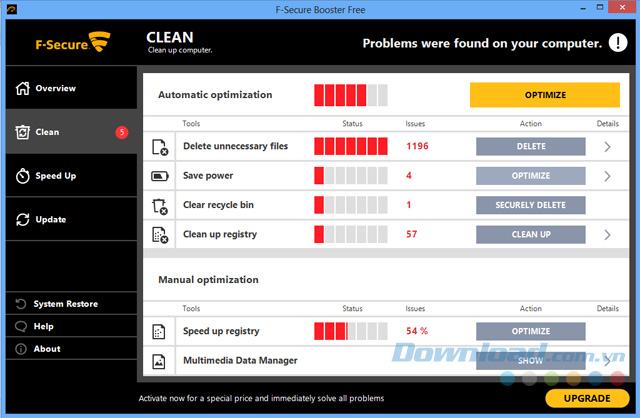Expand details for Clean up registry
Screen dimensions: 640x418
click(607, 235)
